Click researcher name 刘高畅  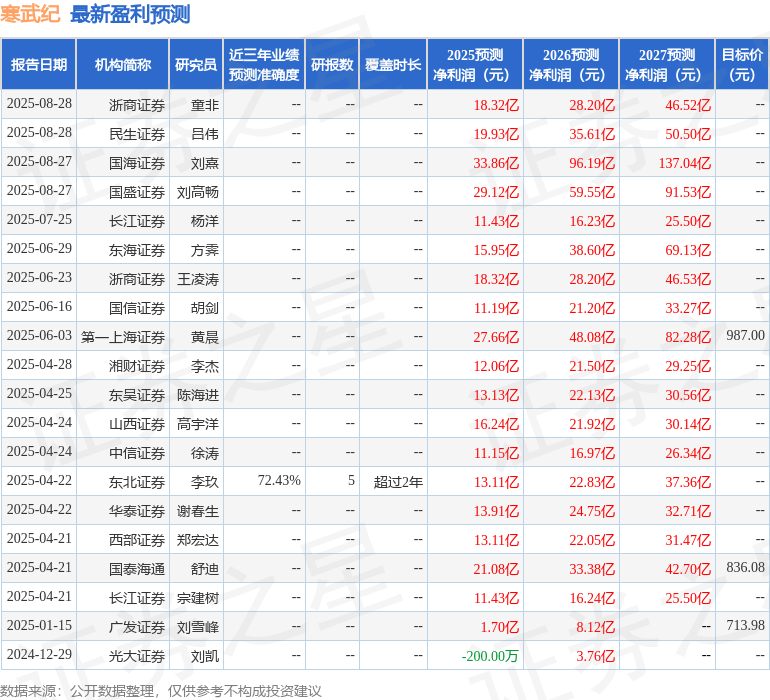198,192
